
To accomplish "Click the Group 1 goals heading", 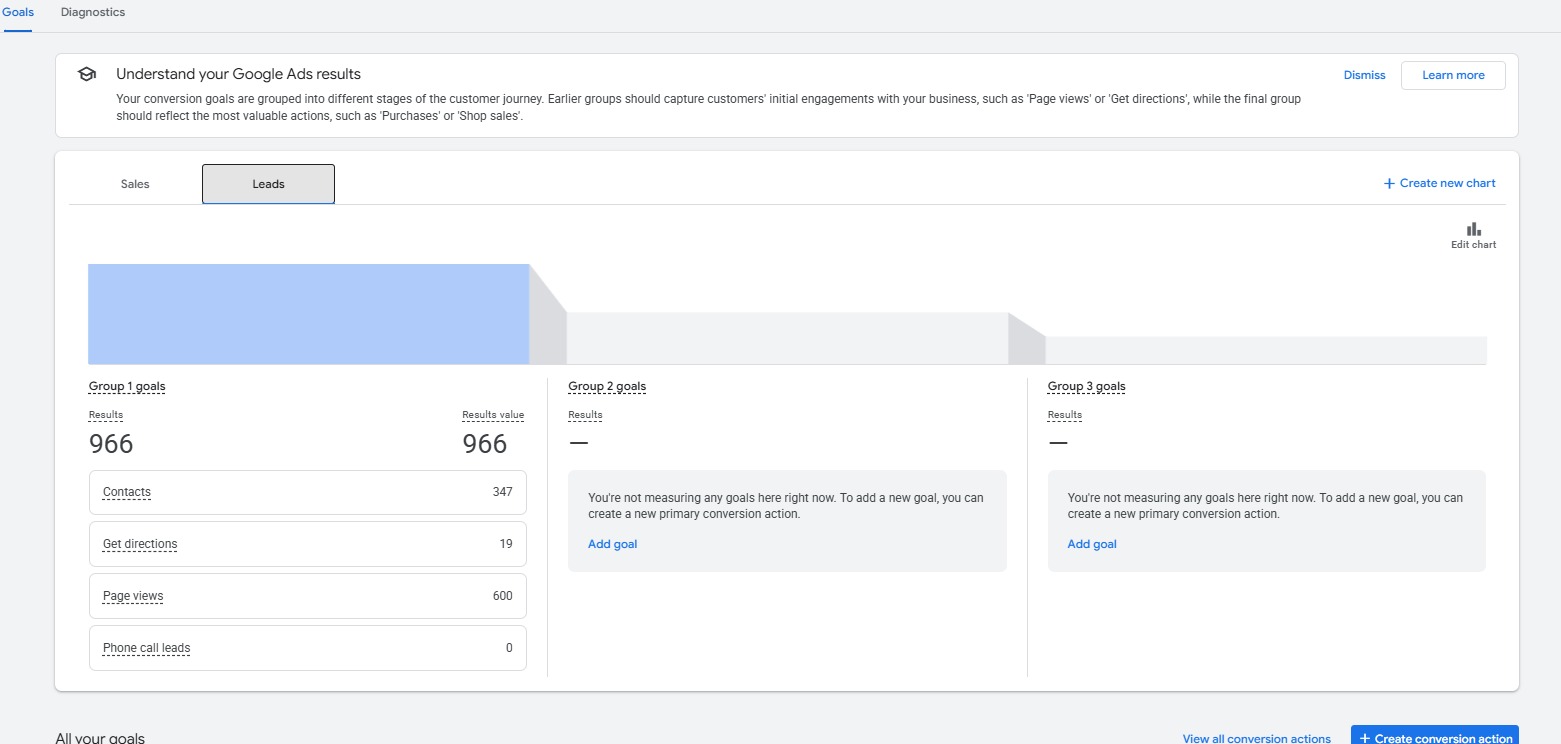I will 127,387.
